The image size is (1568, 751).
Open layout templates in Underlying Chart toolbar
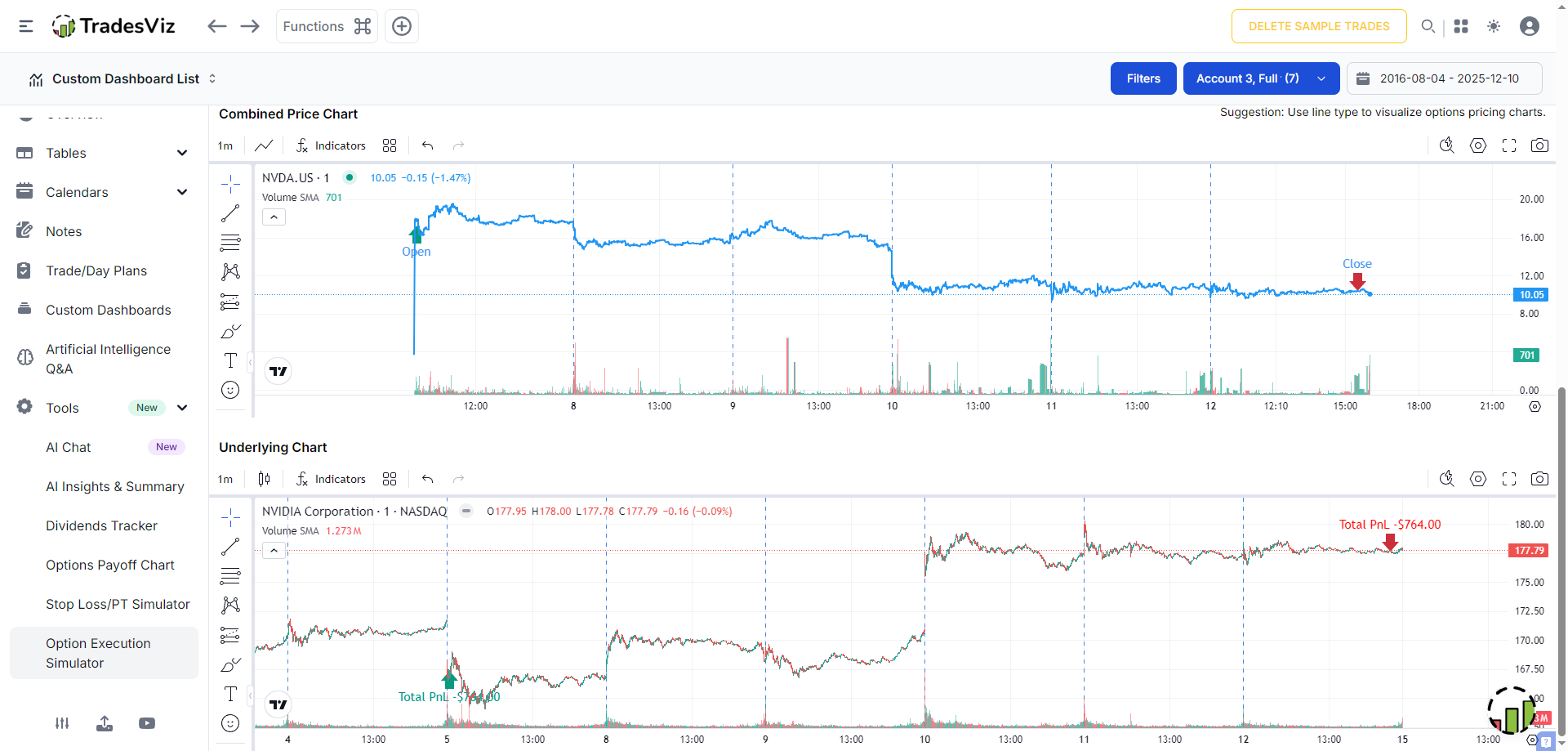[390, 479]
